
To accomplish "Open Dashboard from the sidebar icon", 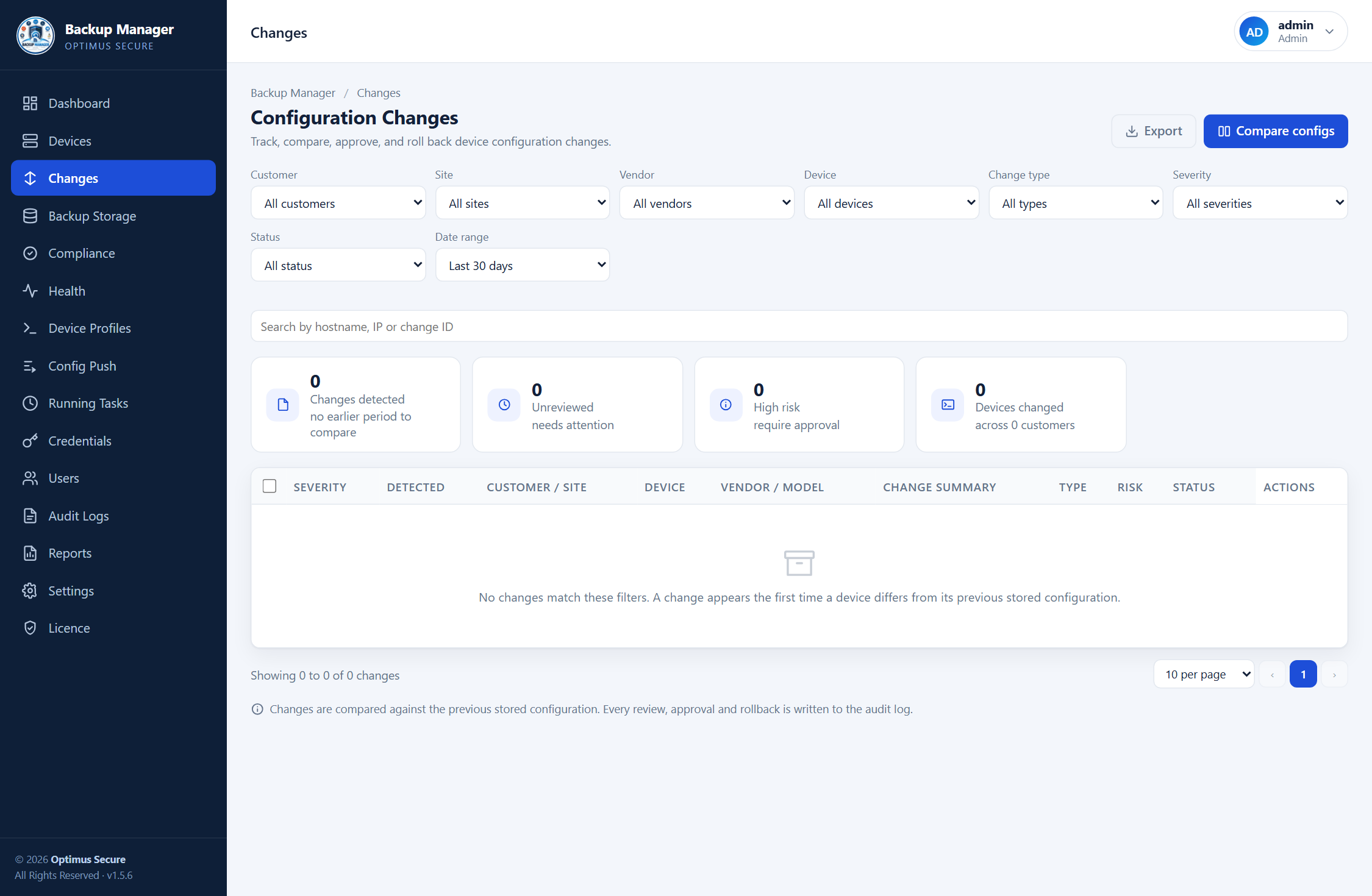I will coord(30,104).
